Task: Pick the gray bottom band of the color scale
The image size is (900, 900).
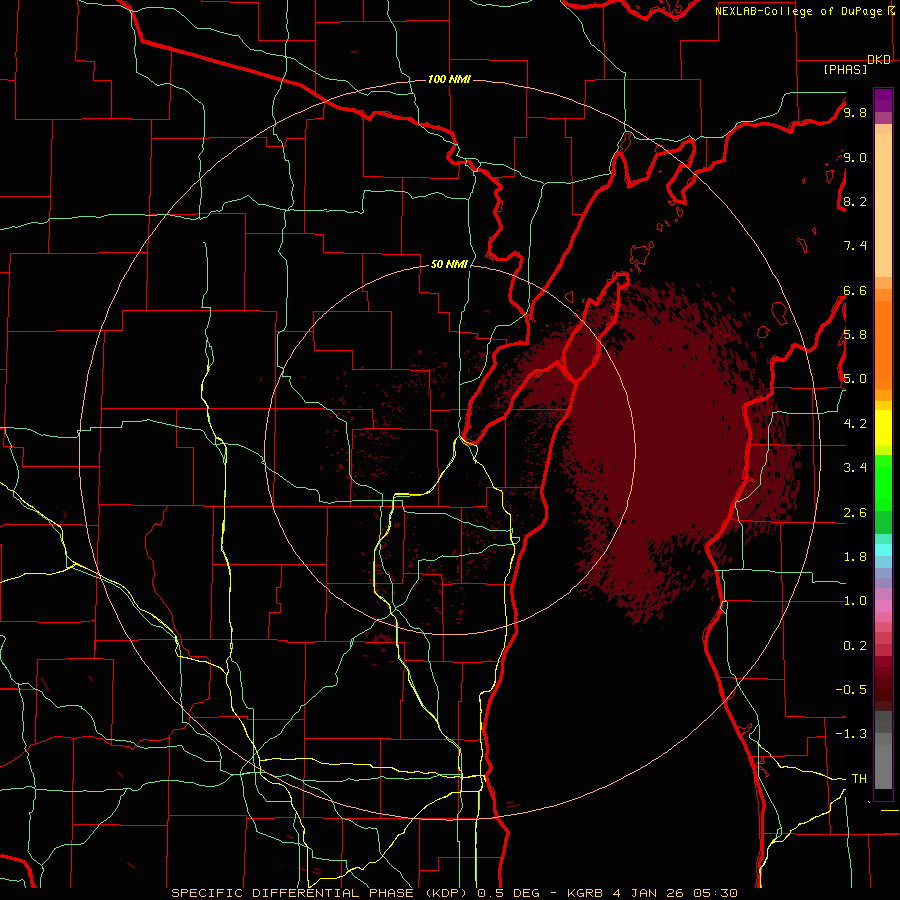Action: tap(883, 756)
